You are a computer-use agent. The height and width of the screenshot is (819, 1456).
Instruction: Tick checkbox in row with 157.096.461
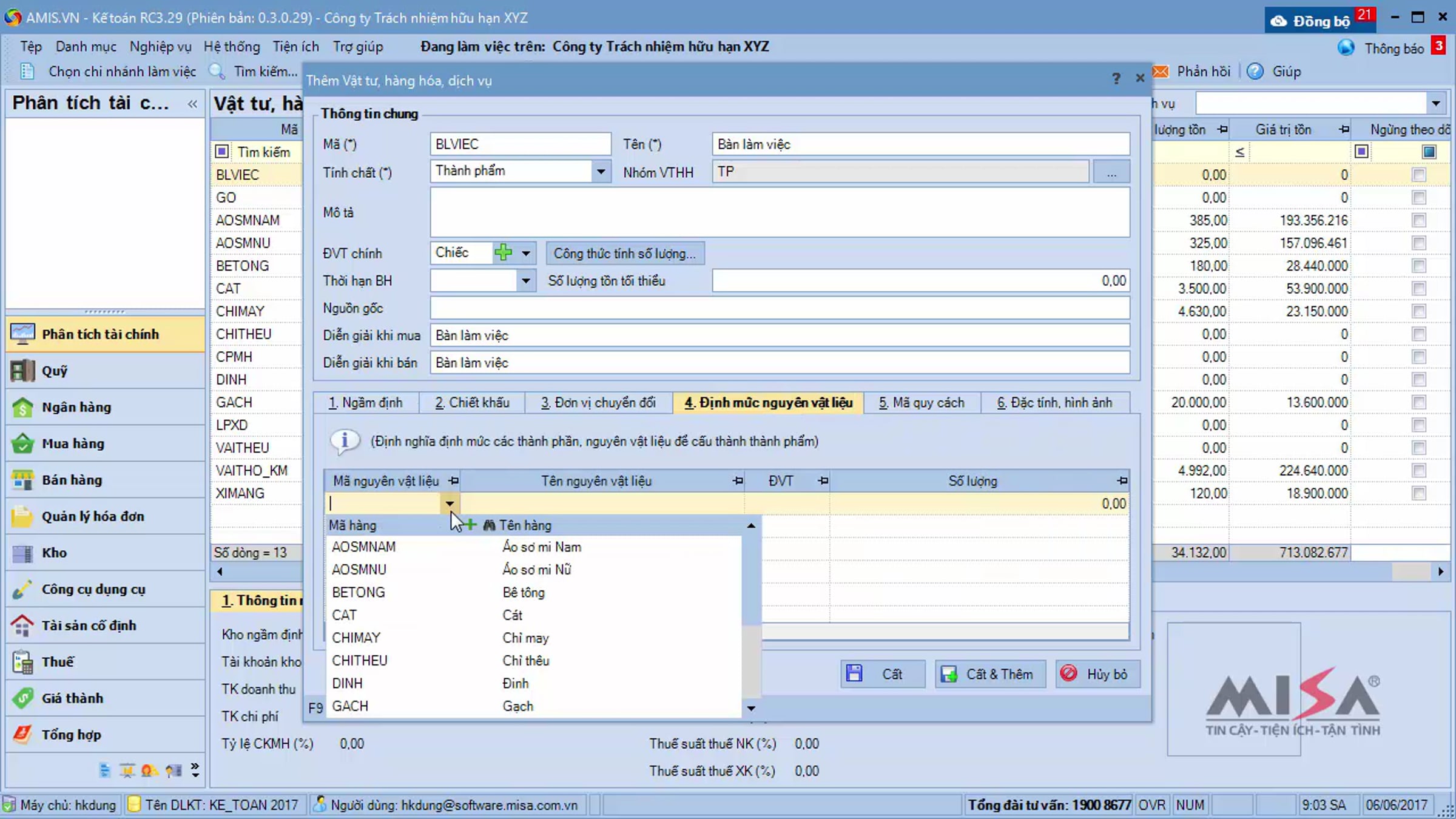(x=1418, y=243)
